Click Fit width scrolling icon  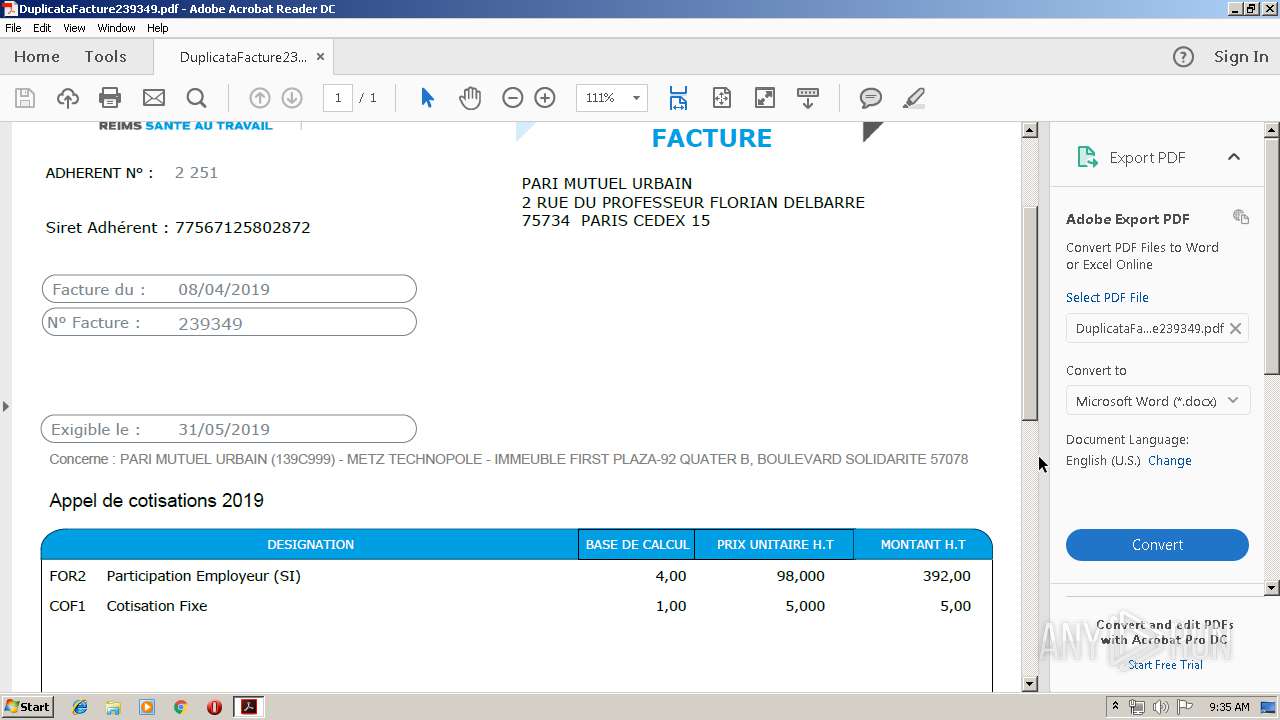[x=678, y=98]
